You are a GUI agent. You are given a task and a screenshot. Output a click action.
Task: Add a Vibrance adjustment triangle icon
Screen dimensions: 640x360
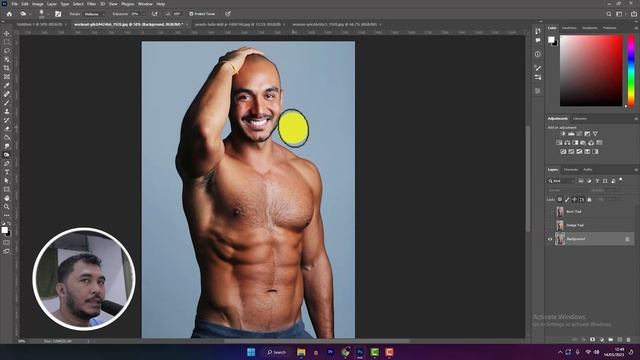[595, 134]
